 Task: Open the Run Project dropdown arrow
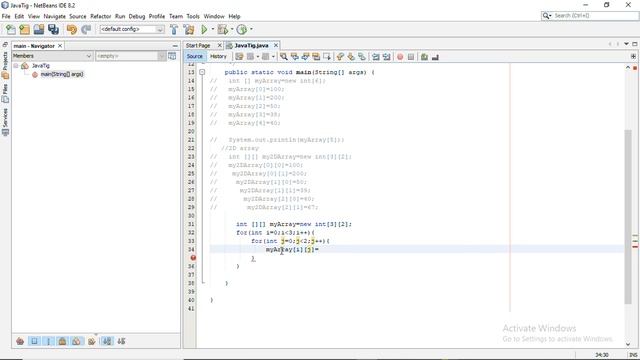point(212,29)
